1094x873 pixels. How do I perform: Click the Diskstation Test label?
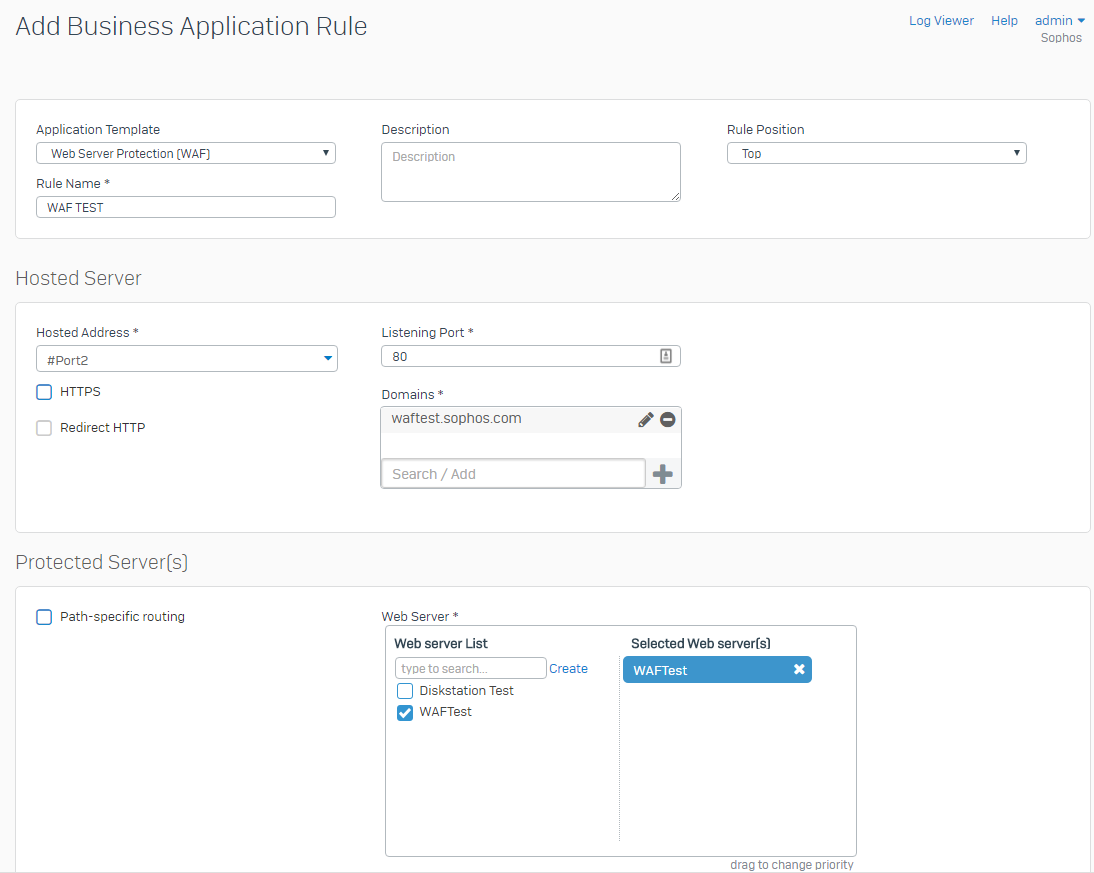[x=466, y=691]
